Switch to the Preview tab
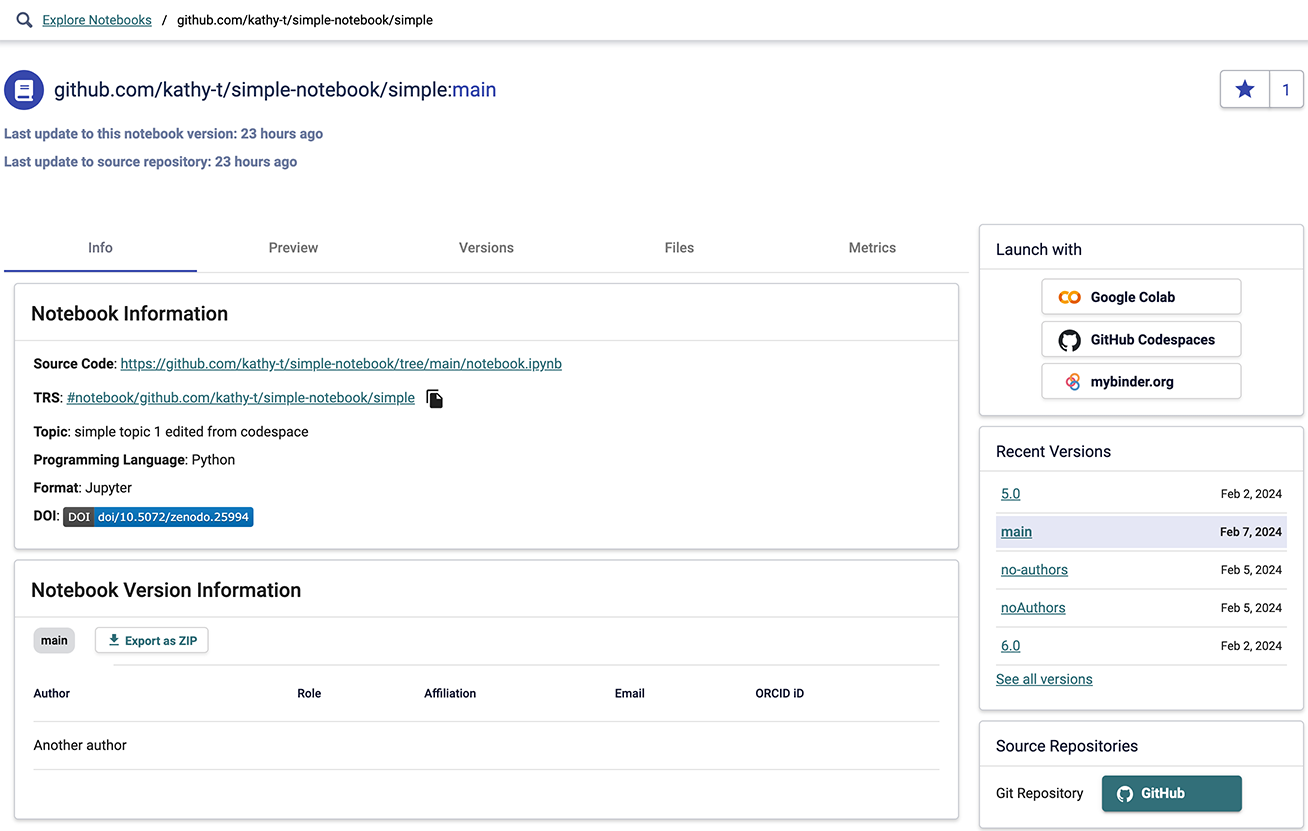1308x831 pixels. pos(293,248)
